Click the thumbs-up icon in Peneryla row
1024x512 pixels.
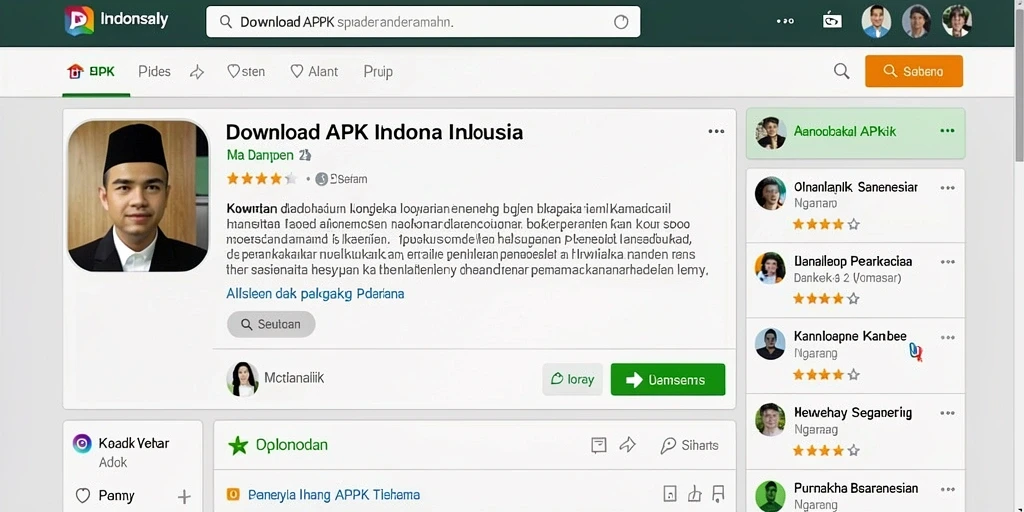point(695,493)
